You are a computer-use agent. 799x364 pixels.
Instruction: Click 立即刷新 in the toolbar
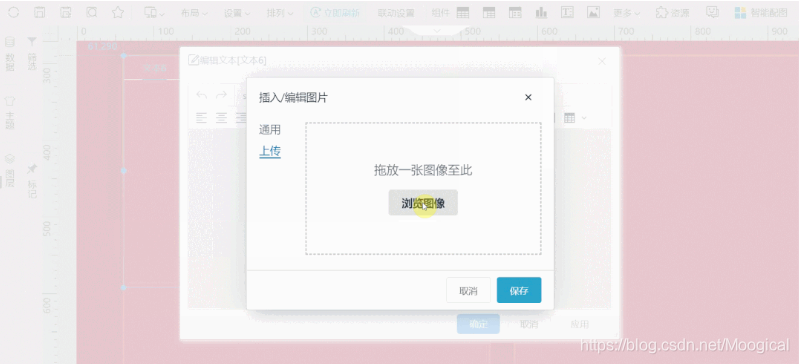pos(335,13)
